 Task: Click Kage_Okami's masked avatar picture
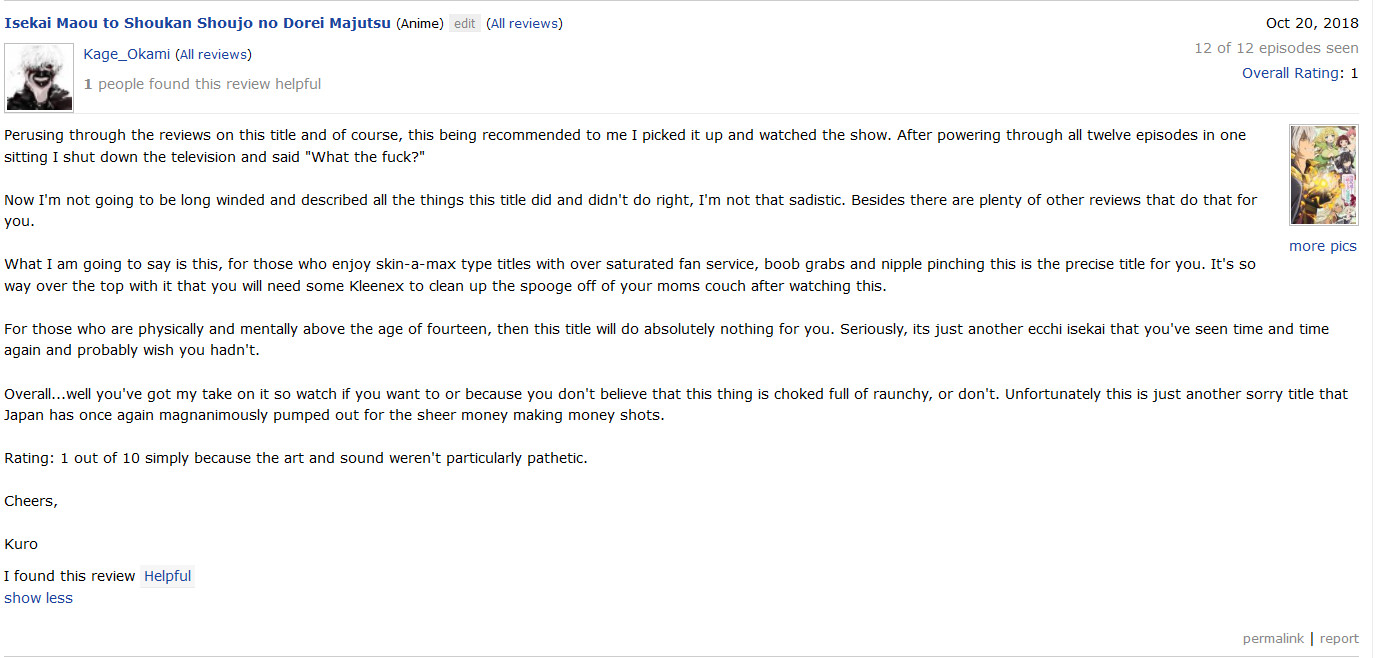(39, 77)
